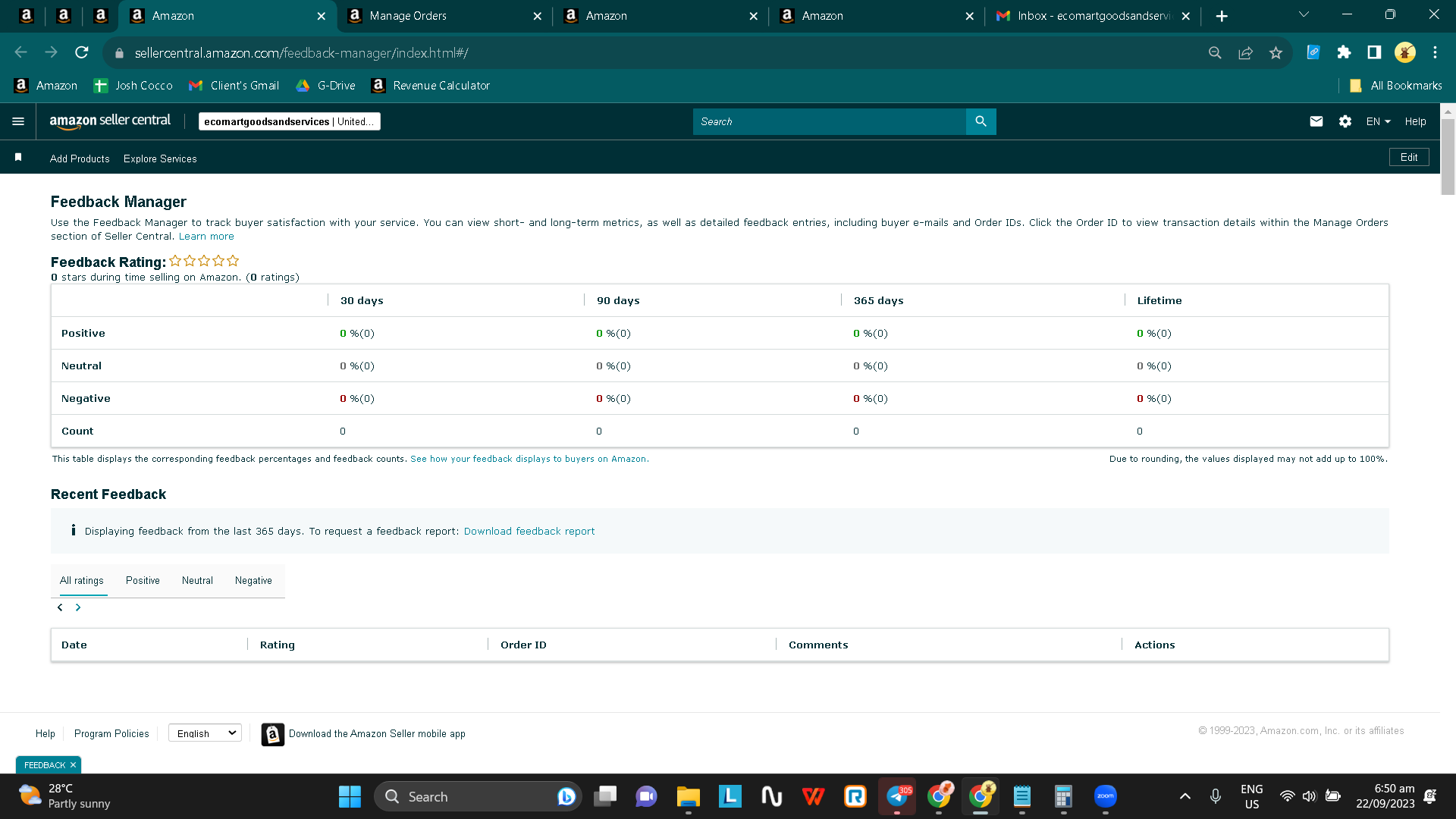Select the All ratings tab

82,581
